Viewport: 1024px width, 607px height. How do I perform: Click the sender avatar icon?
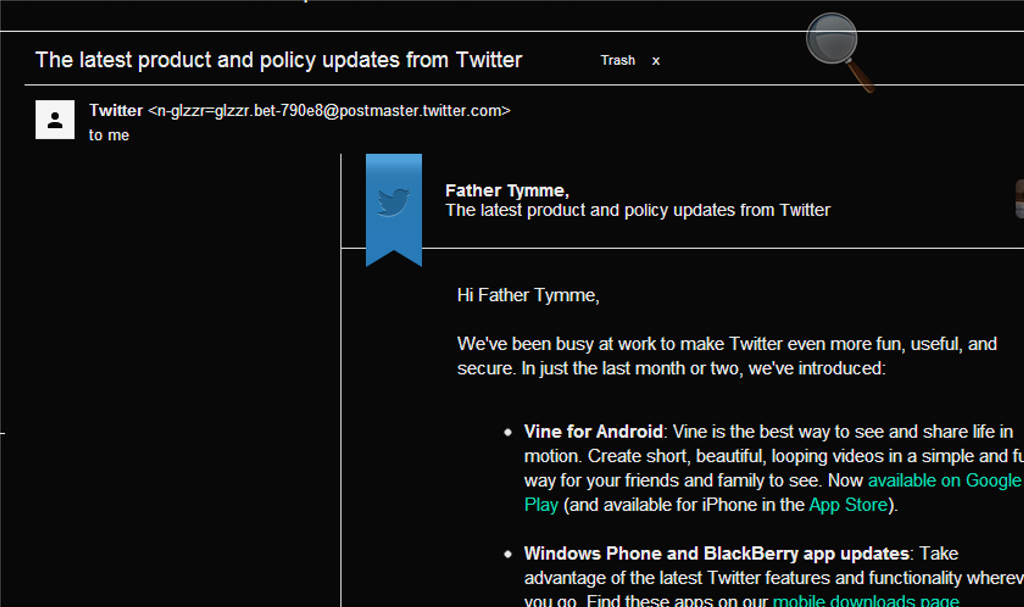click(x=55, y=120)
